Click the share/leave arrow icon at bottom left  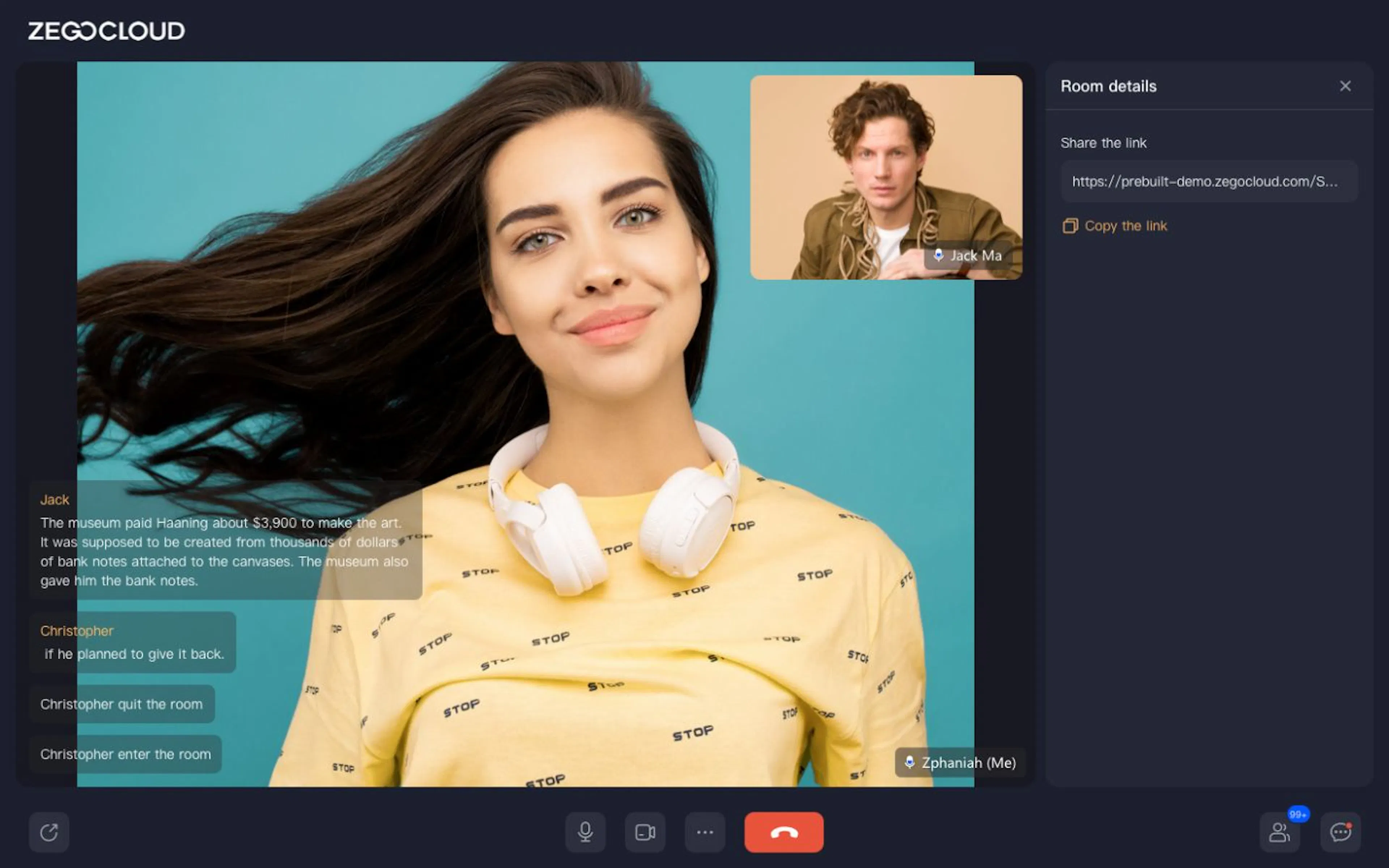point(49,832)
